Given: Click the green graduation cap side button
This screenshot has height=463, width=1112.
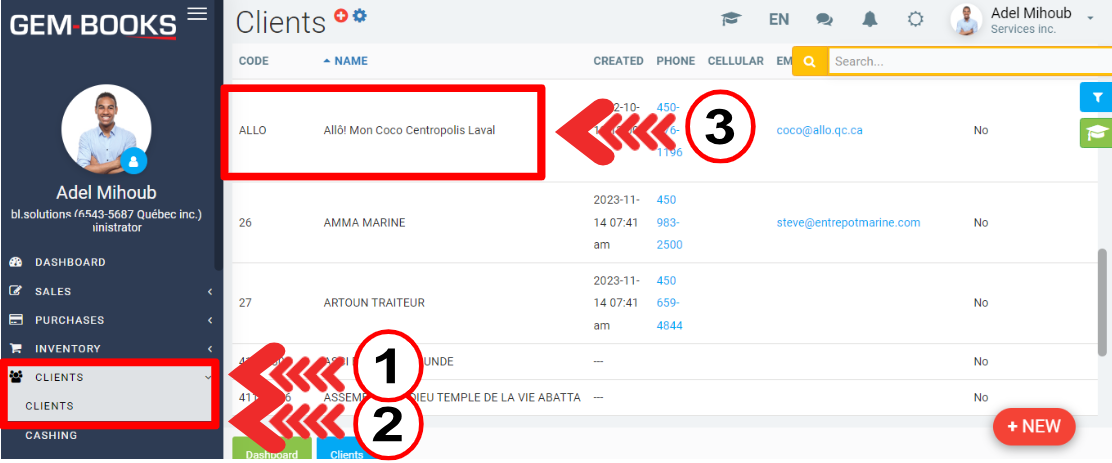Looking at the screenshot, I should (x=1096, y=133).
